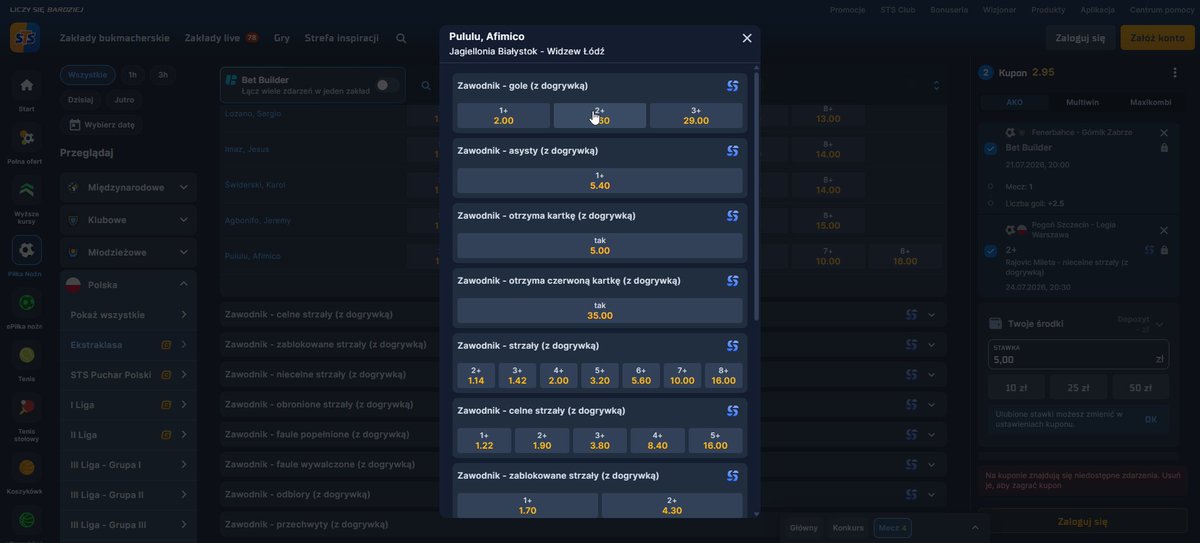Select Piłka nożna sidebar icon
Image resolution: width=1200 pixels, height=543 pixels.
(x=27, y=255)
